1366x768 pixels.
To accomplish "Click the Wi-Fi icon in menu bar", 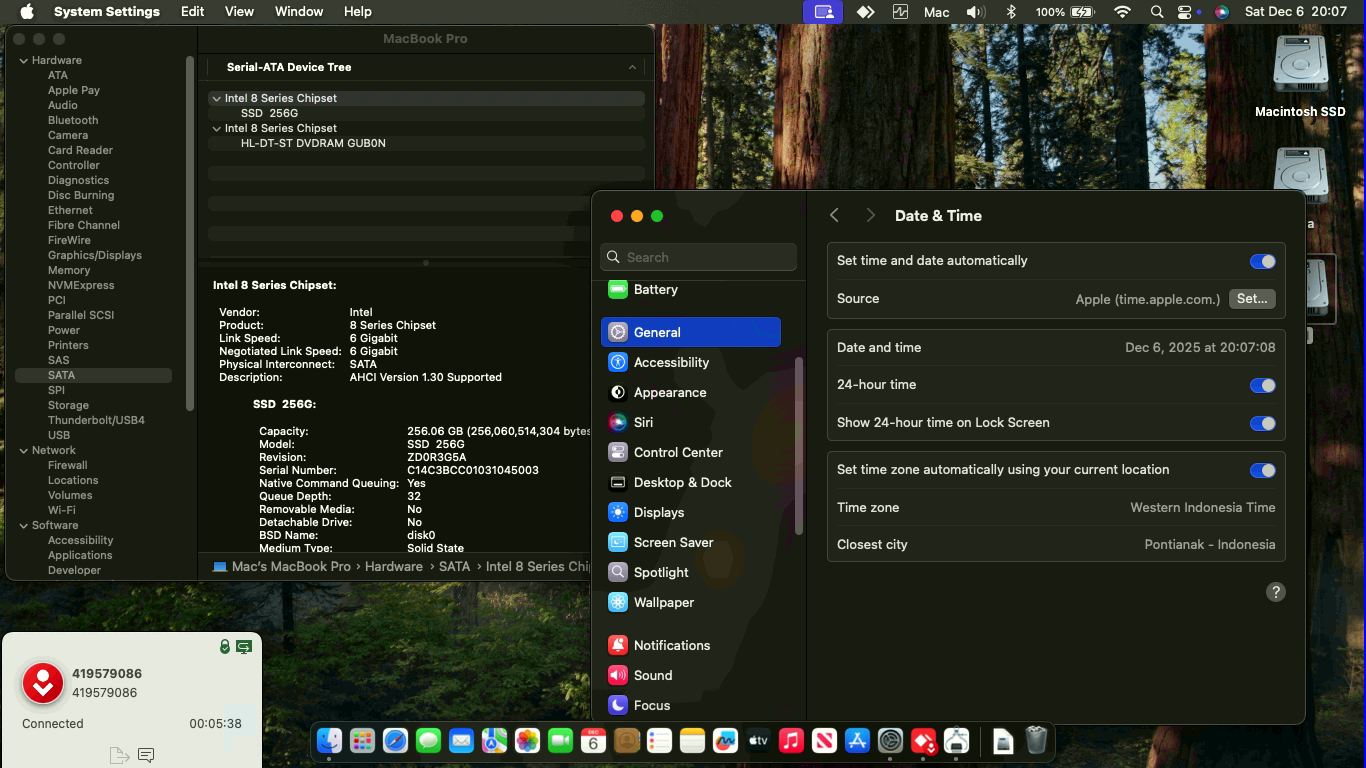I will (1122, 12).
